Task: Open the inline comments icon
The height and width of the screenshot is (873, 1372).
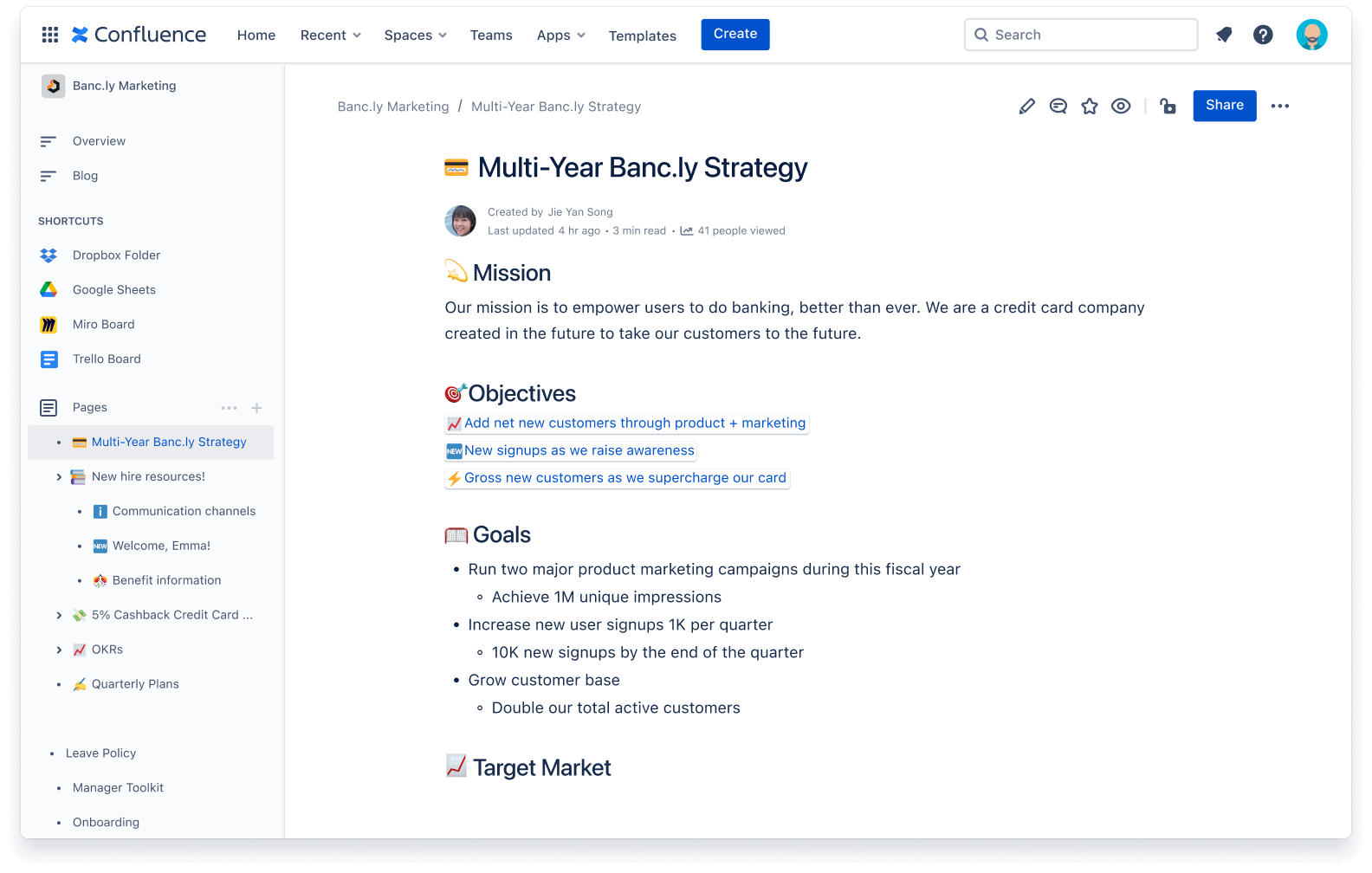Action: tap(1058, 106)
